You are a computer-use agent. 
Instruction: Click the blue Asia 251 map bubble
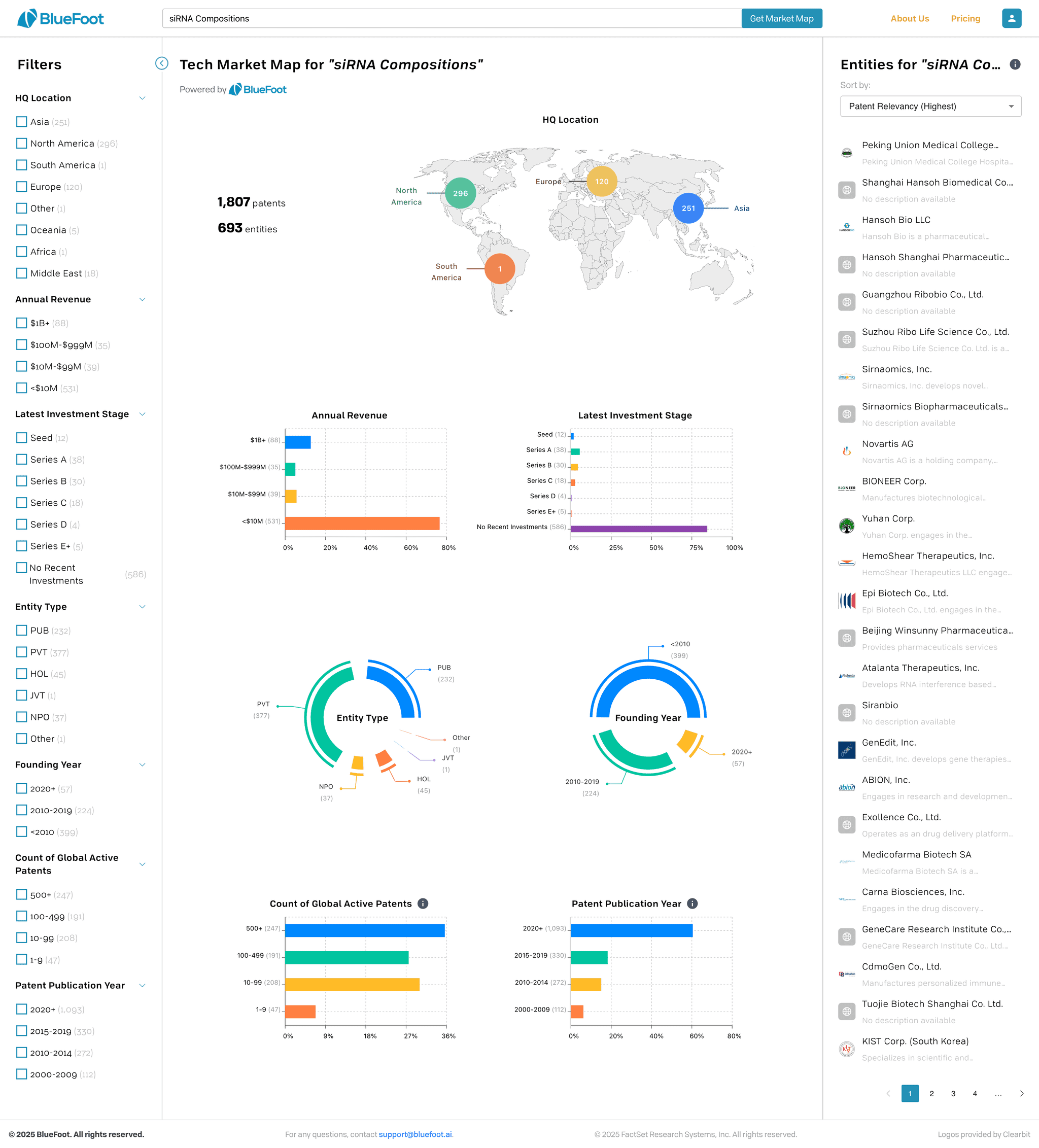(688, 208)
